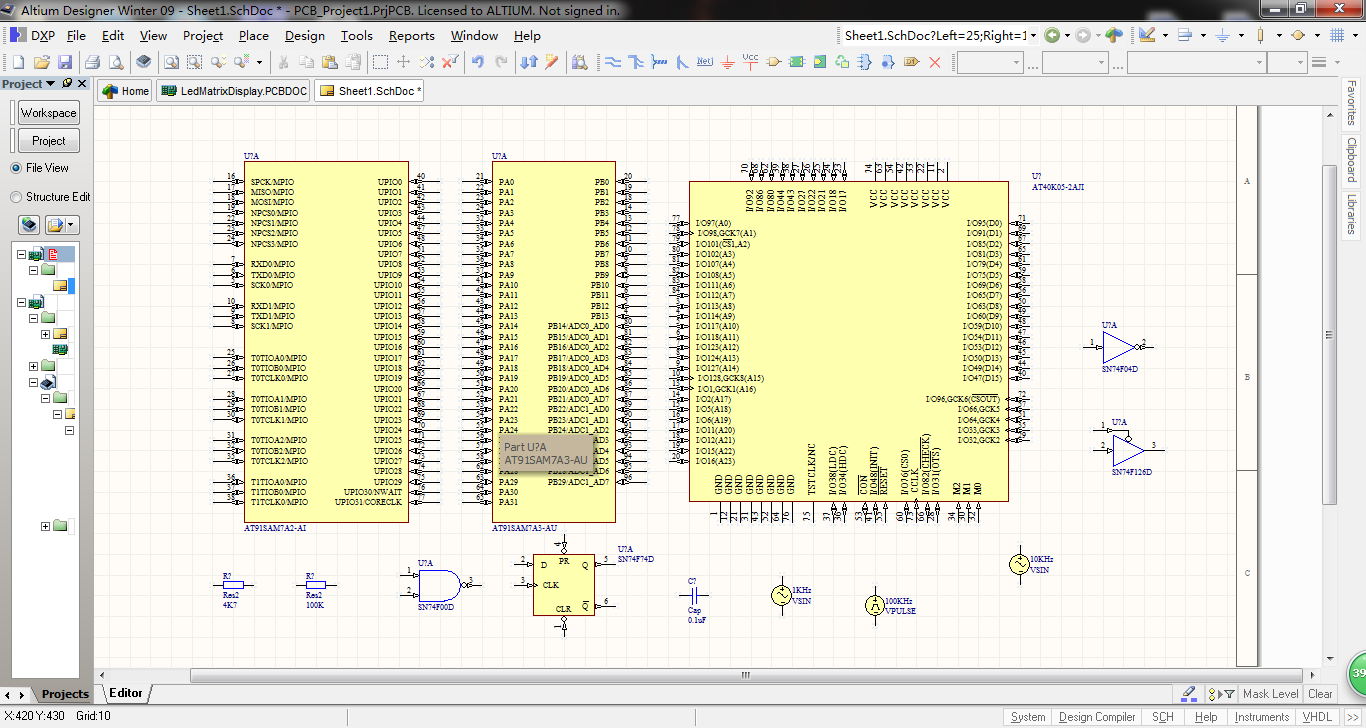The width and height of the screenshot is (1366, 728).
Task: Switch to LedMatrixDisplay.PCBDOC tab
Action: 232,91
